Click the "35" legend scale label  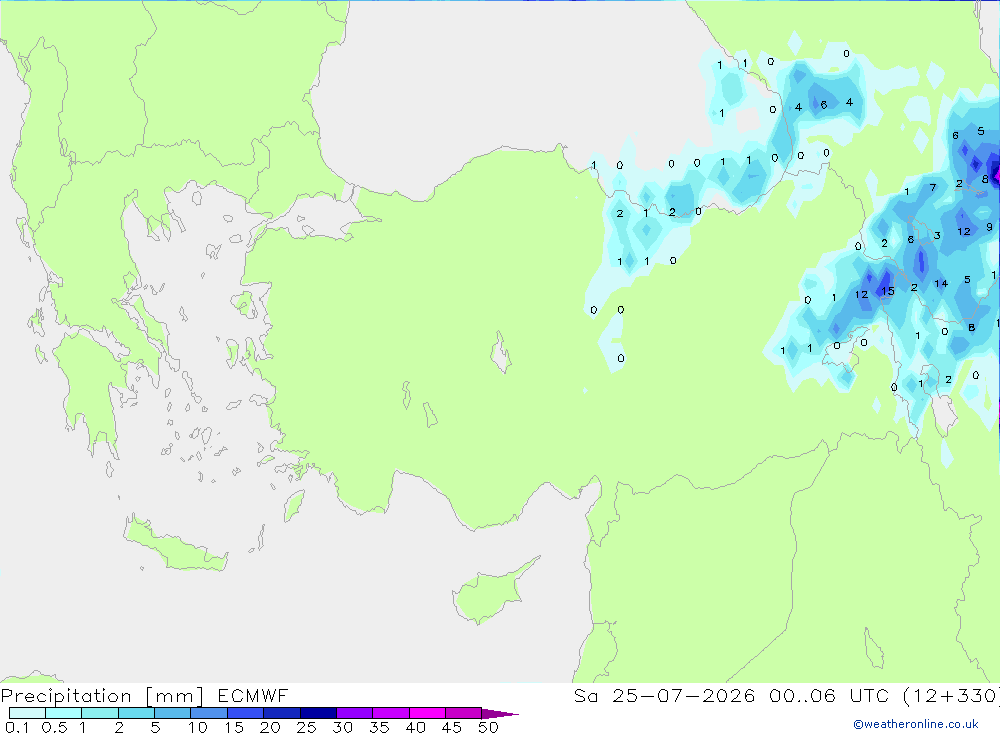pyautogui.click(x=379, y=727)
